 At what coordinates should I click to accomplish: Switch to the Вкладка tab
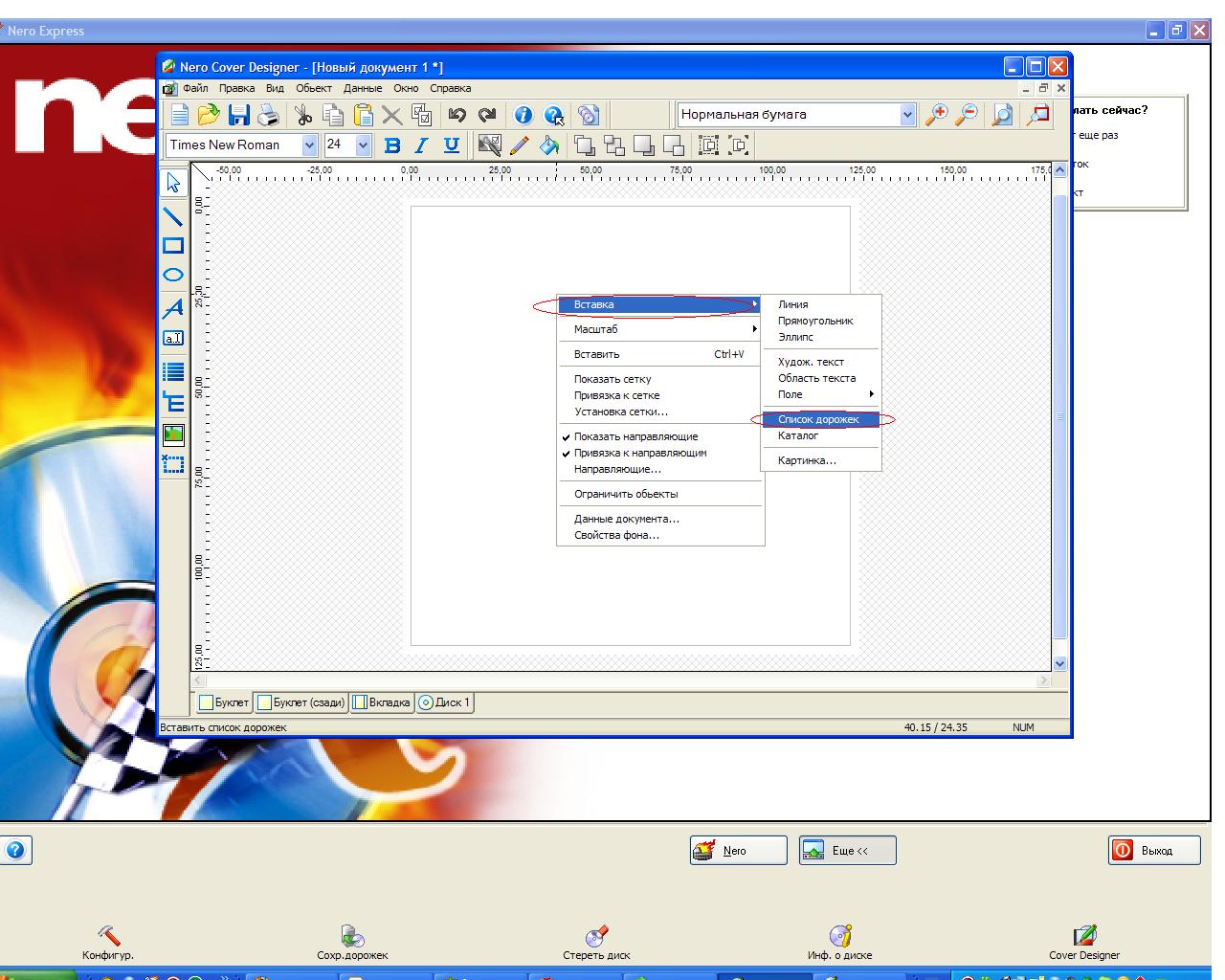pos(382,702)
